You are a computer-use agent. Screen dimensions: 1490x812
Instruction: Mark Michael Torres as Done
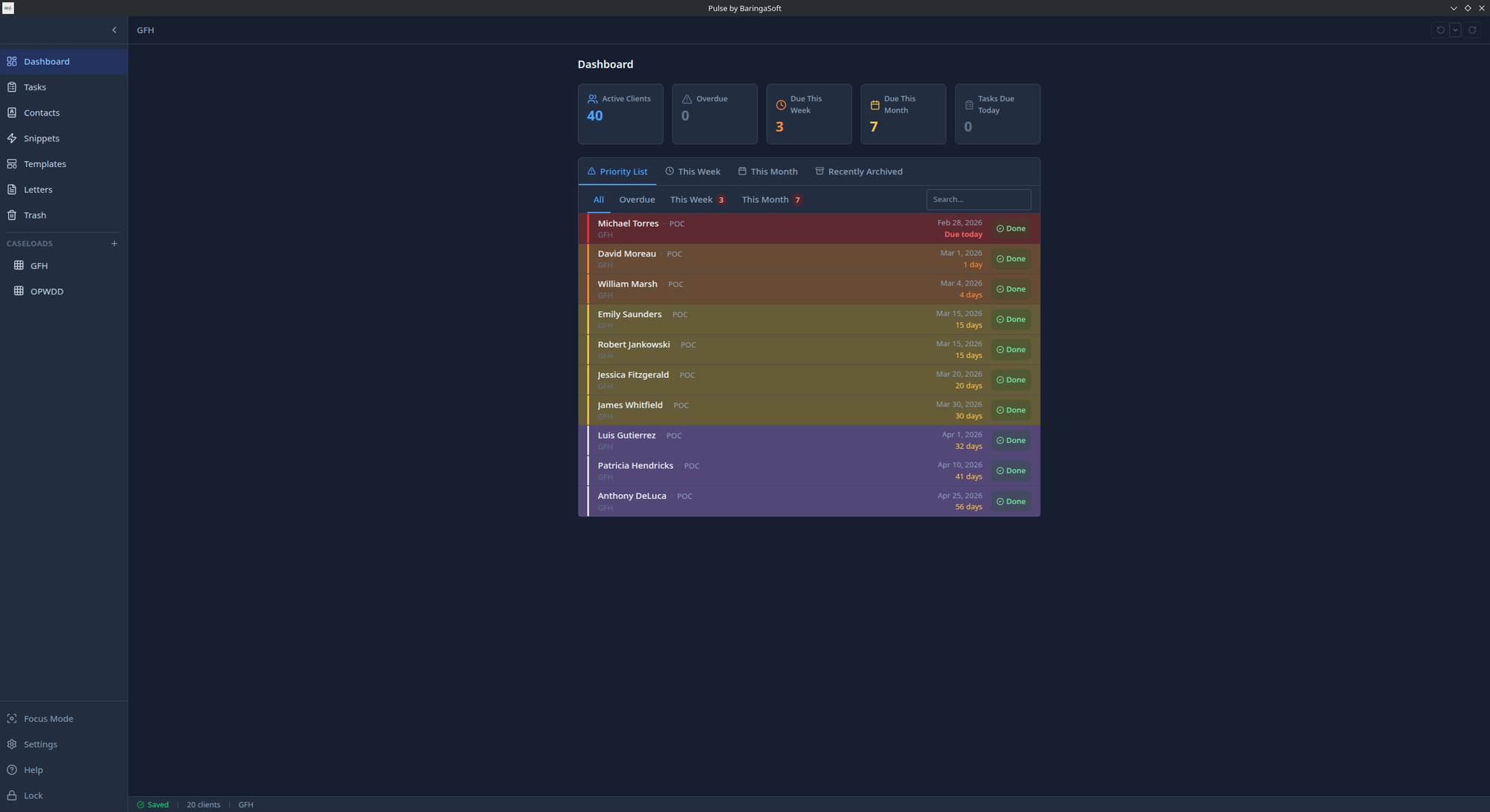point(1010,228)
